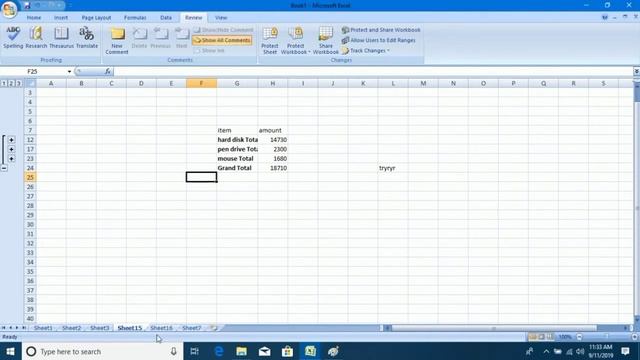
Task: Select the column G header
Action: [237, 83]
